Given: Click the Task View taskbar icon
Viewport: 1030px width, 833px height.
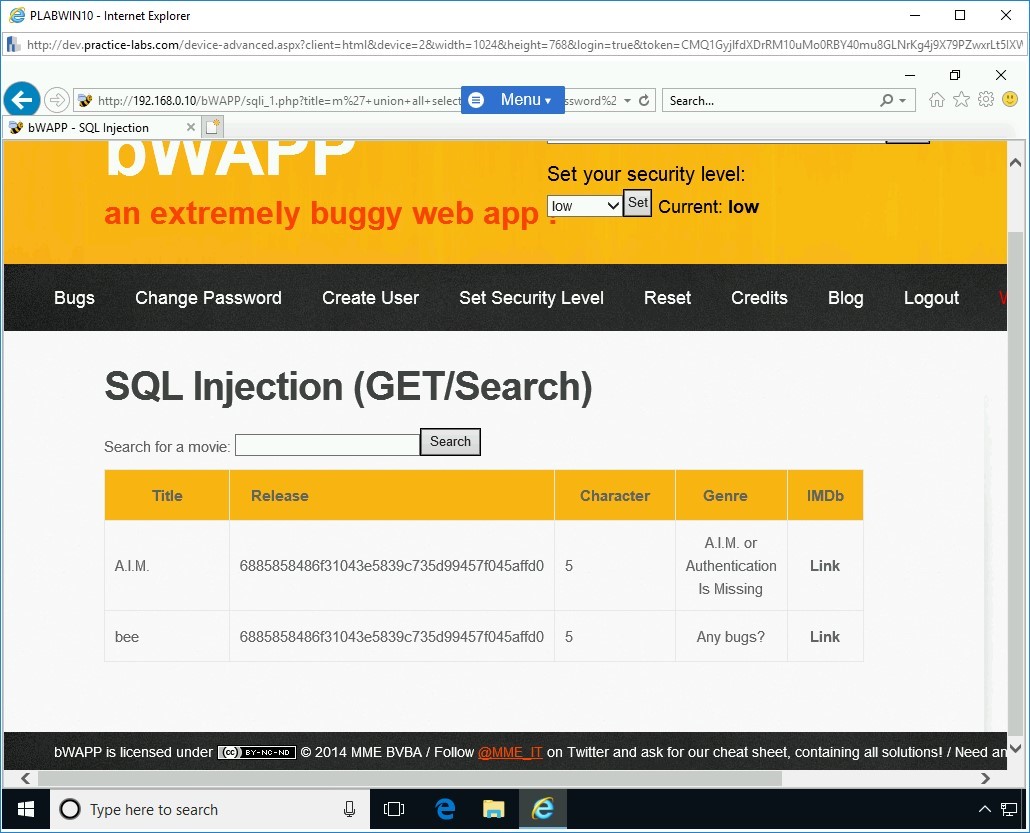Looking at the screenshot, I should (x=394, y=809).
